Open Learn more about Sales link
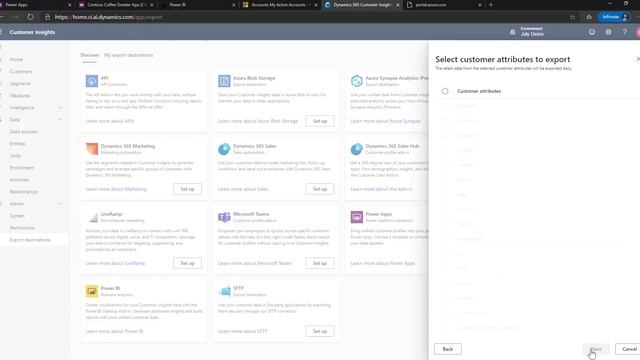The width and height of the screenshot is (640, 360). pyautogui.click(x=243, y=189)
